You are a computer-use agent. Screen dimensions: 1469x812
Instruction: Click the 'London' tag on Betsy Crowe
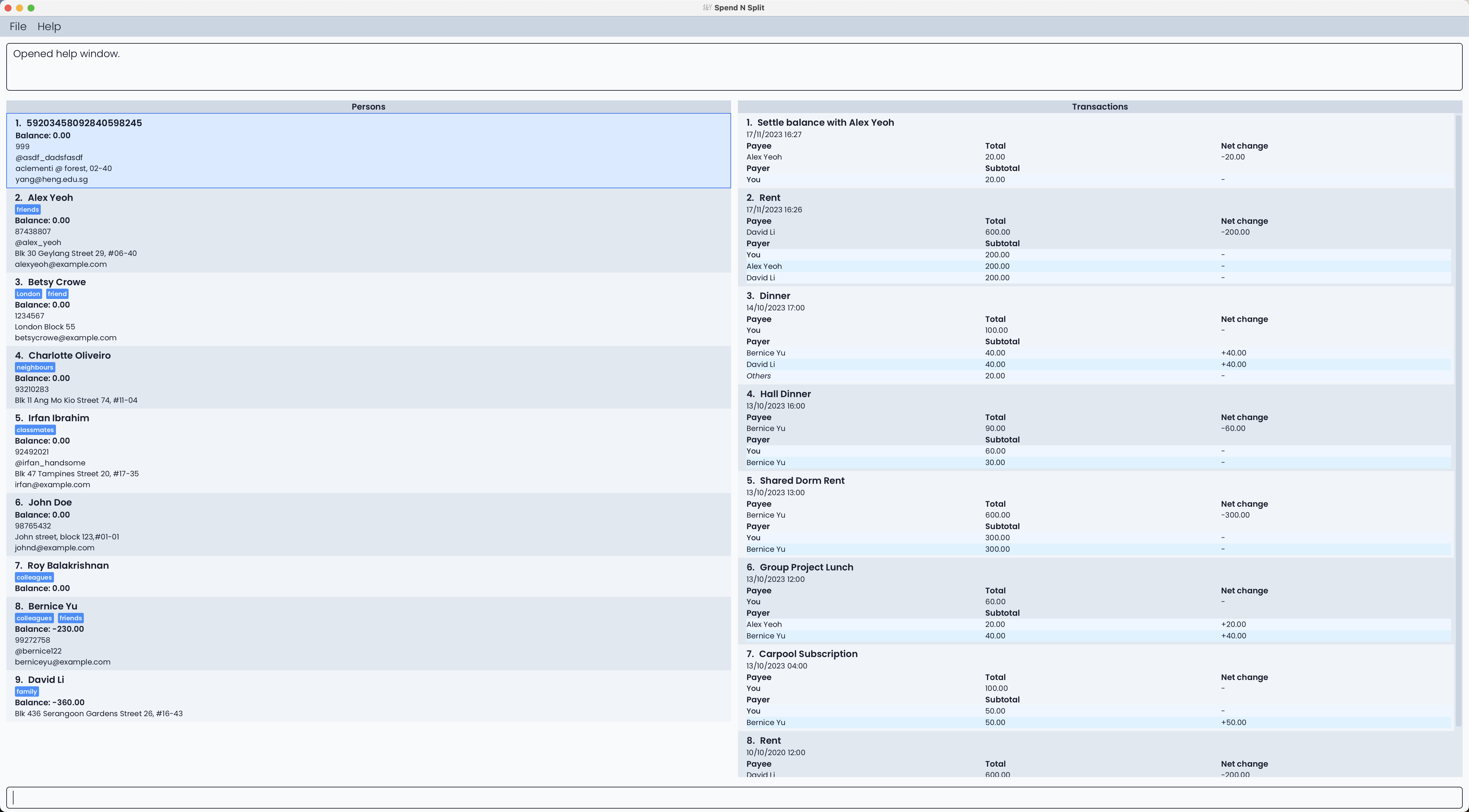click(x=28, y=294)
